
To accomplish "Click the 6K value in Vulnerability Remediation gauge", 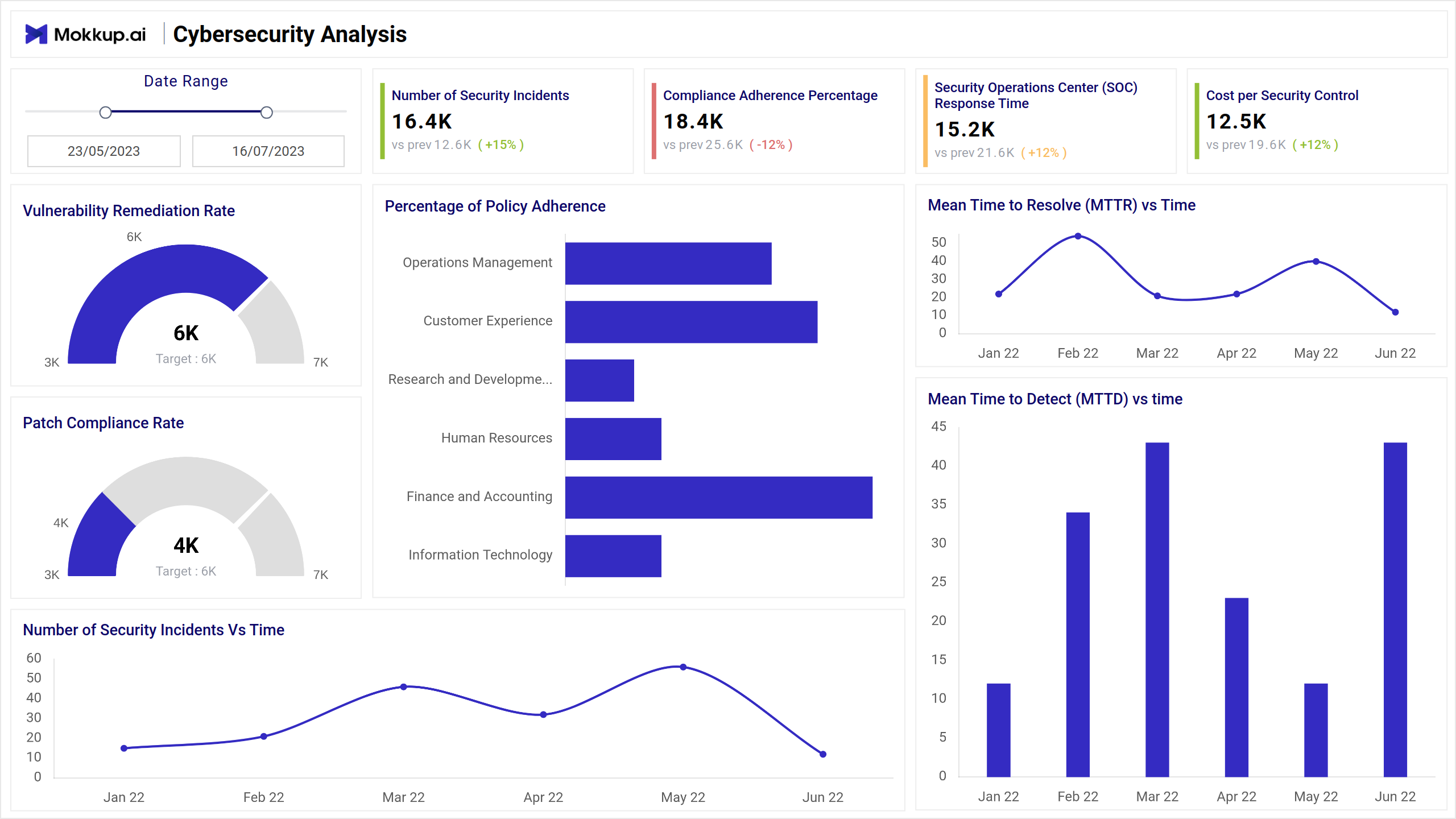I will click(x=186, y=333).
